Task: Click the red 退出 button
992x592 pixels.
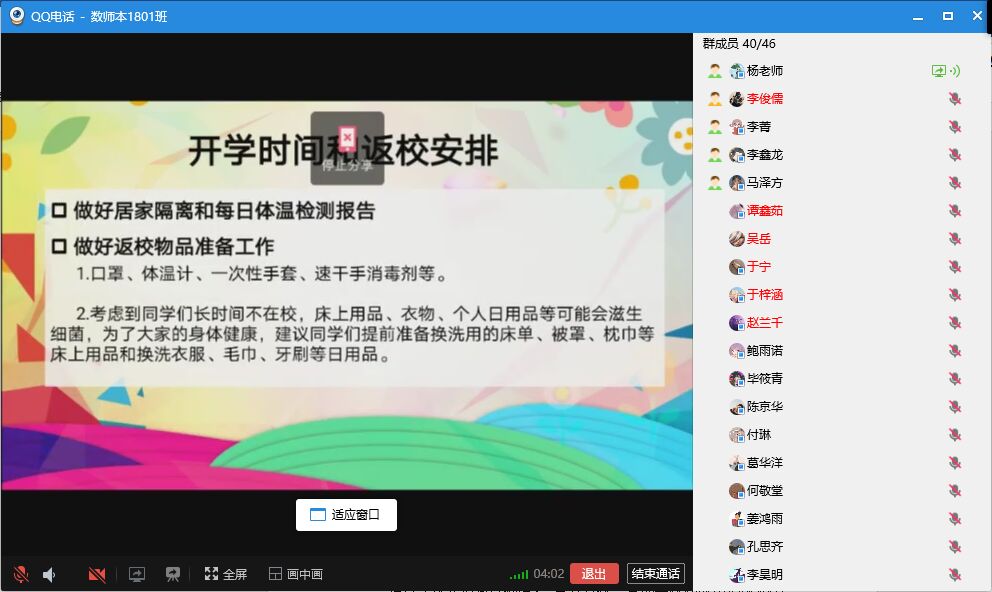Action: pos(594,574)
